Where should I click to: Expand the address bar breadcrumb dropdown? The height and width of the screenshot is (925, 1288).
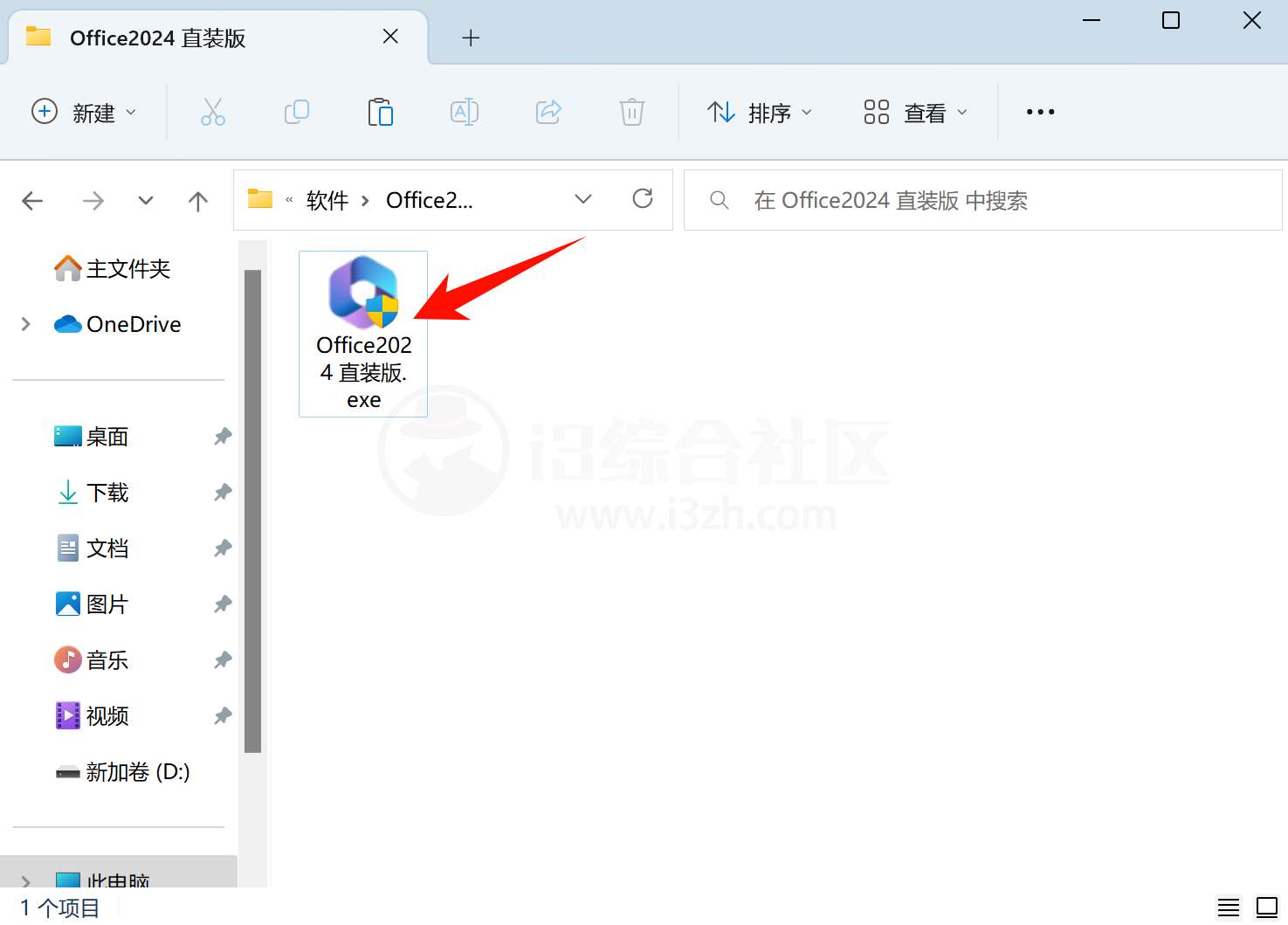point(582,199)
